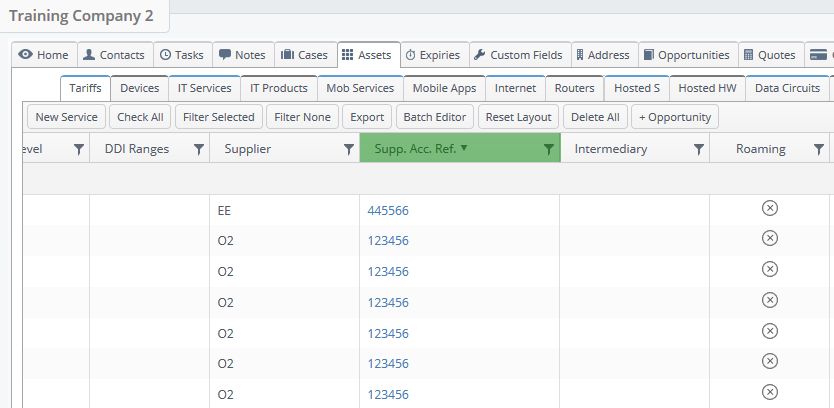Click the Filter None button
The height and width of the screenshot is (408, 834).
pyautogui.click(x=303, y=117)
